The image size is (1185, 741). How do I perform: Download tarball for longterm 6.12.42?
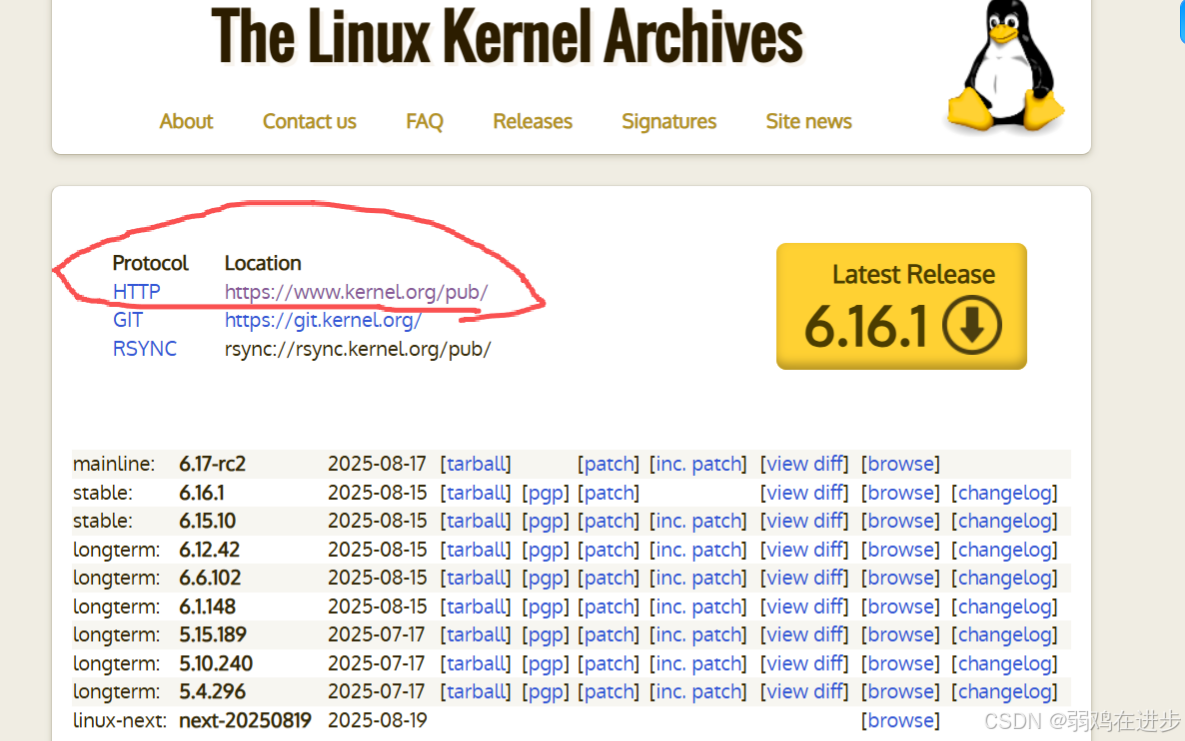click(475, 550)
